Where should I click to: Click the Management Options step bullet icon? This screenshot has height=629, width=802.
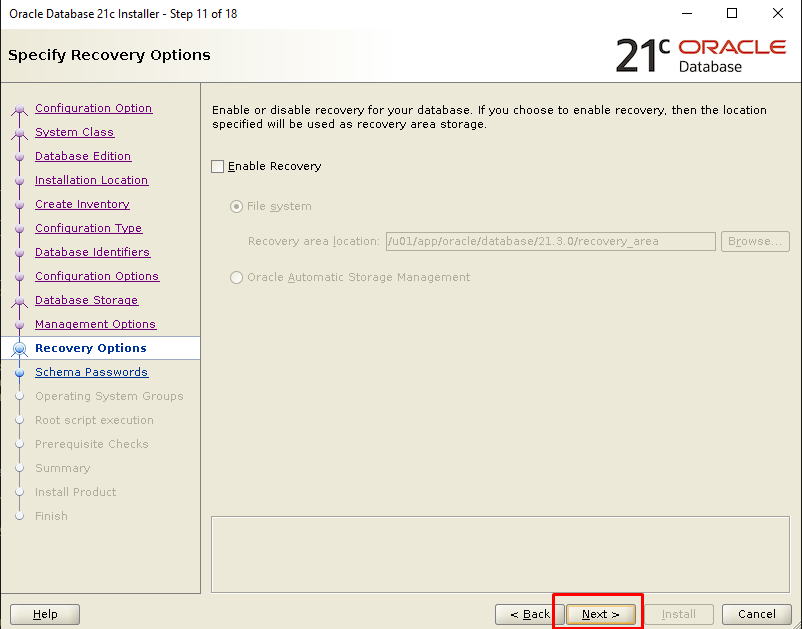pos(19,325)
